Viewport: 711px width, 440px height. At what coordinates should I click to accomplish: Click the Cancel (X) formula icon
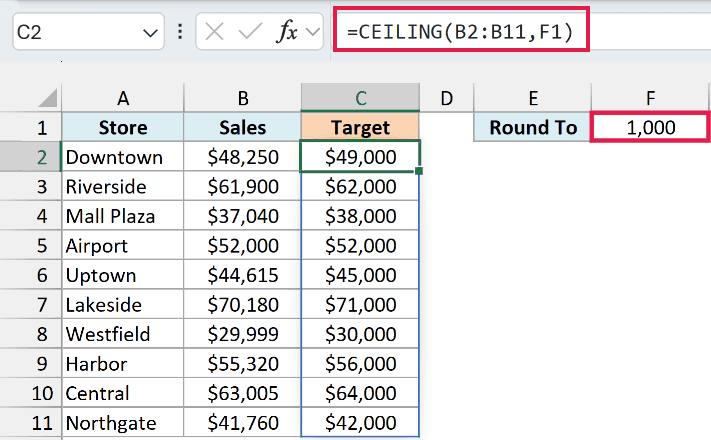[214, 32]
